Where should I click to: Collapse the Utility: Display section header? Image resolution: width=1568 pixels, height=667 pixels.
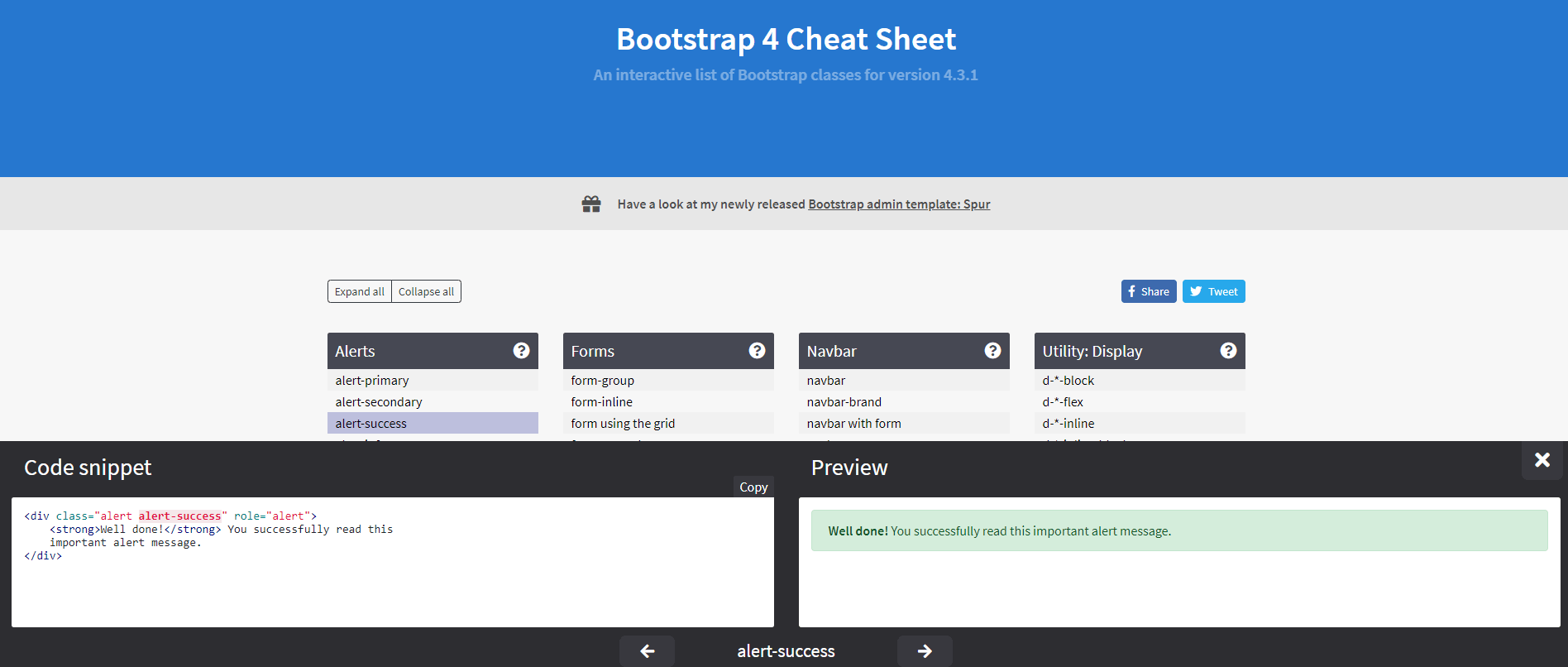(1140, 351)
